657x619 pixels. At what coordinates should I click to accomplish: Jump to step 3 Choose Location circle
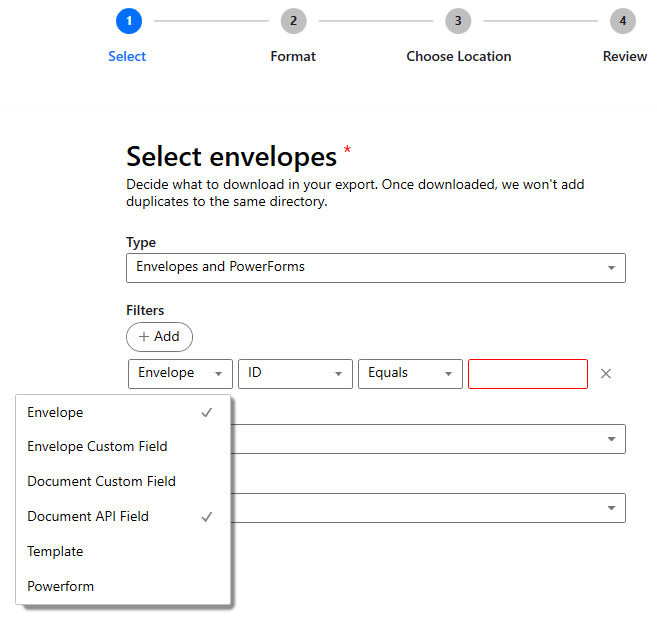coord(458,21)
